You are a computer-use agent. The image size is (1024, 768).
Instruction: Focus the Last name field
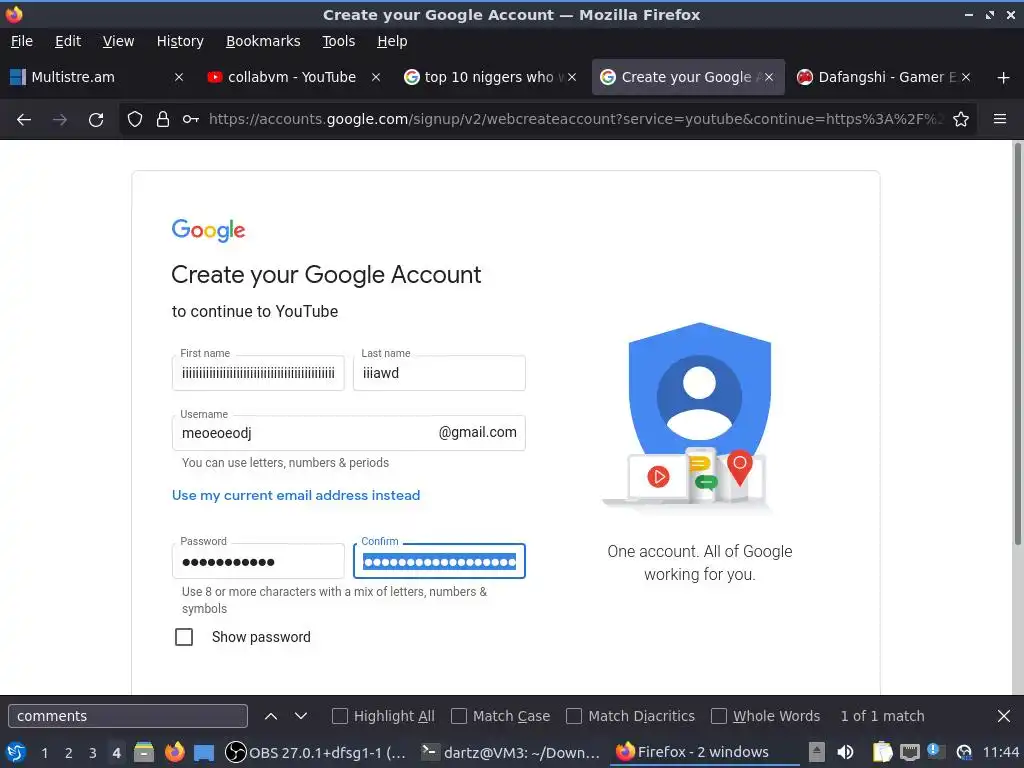tap(440, 373)
